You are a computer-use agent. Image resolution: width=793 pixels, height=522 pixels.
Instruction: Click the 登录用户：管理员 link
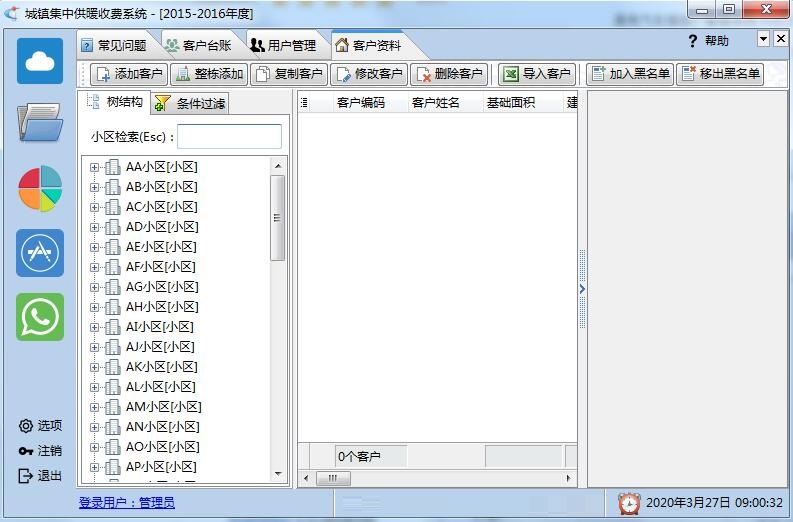pyautogui.click(x=127, y=503)
